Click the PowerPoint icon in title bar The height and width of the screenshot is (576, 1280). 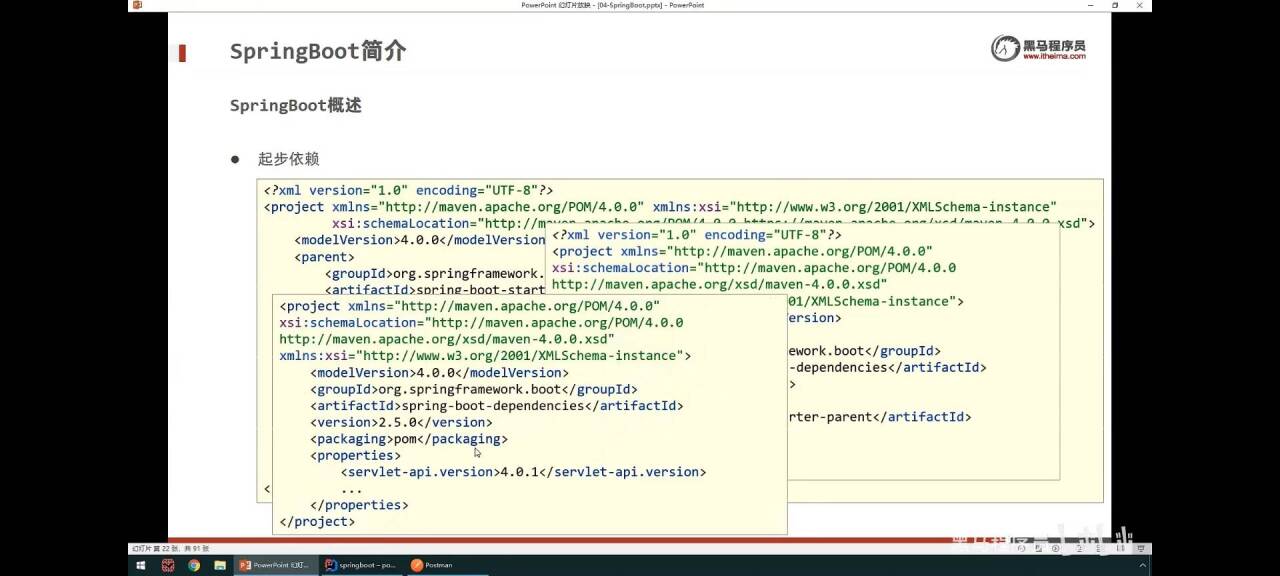coord(137,5)
